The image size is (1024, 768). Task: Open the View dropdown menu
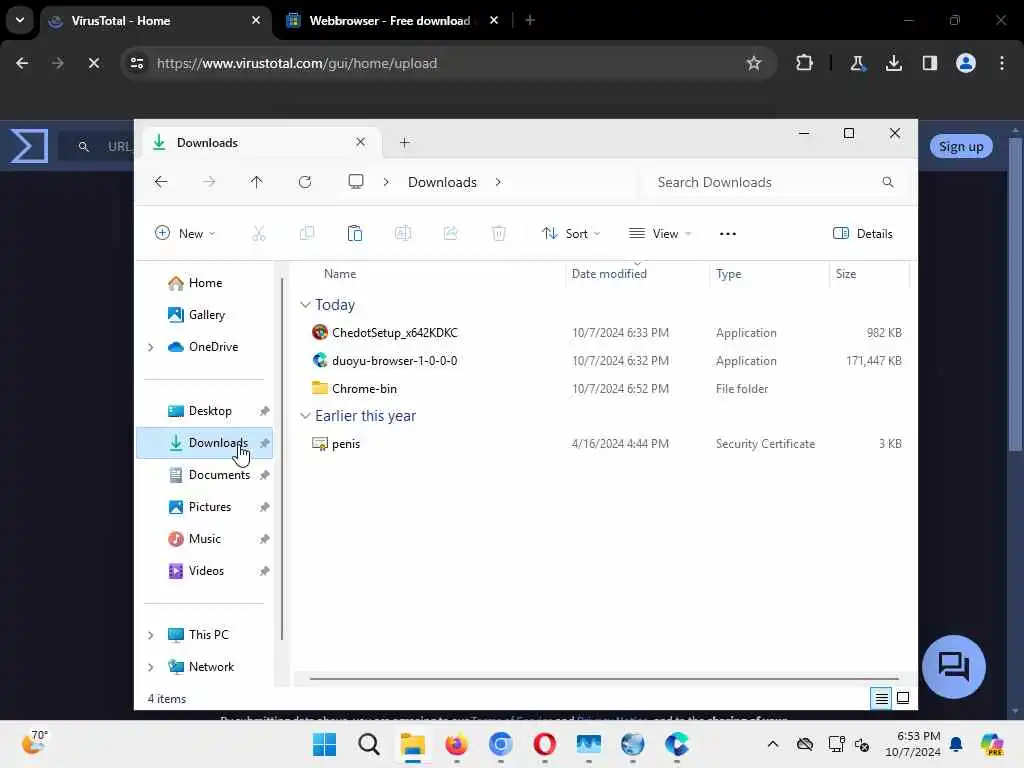tap(660, 234)
